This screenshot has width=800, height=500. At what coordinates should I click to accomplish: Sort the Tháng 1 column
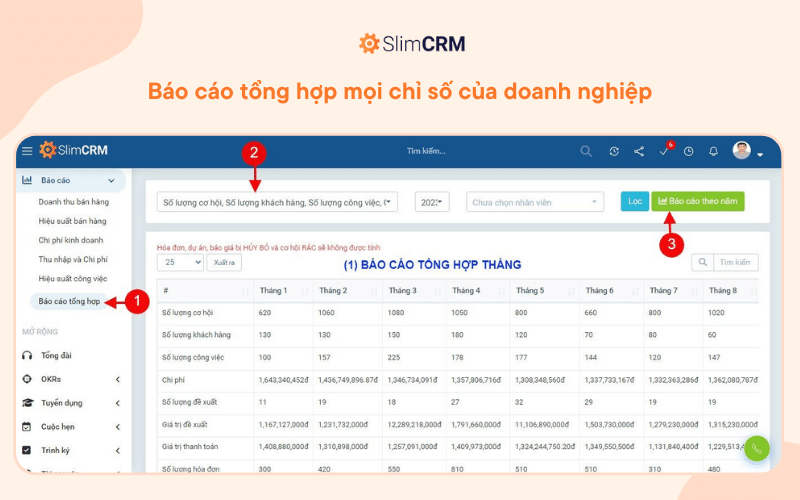coord(283,291)
